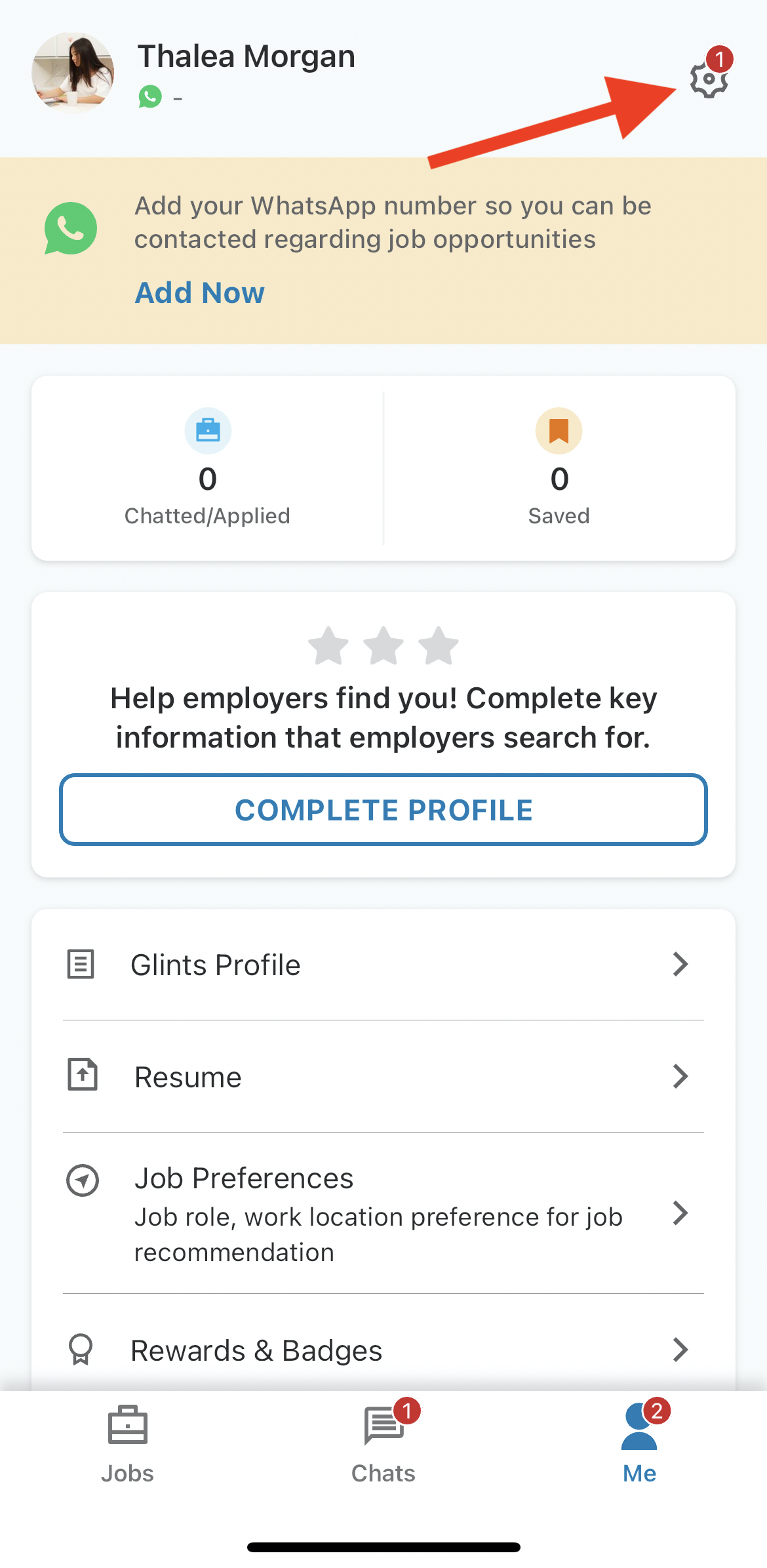Tap the Glints Profile document icon

click(x=81, y=965)
